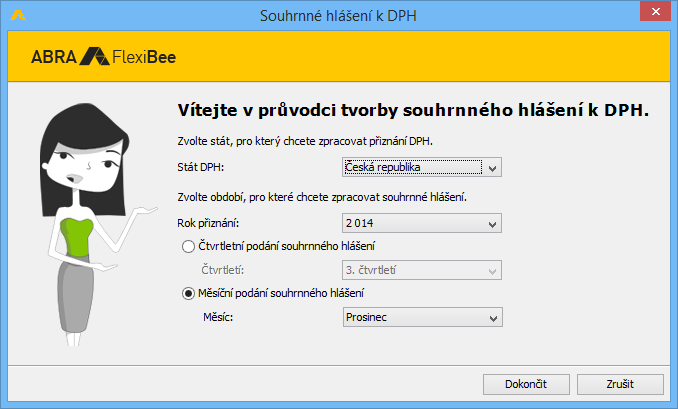Open the 3. čtvrtletí combo box

point(422,270)
